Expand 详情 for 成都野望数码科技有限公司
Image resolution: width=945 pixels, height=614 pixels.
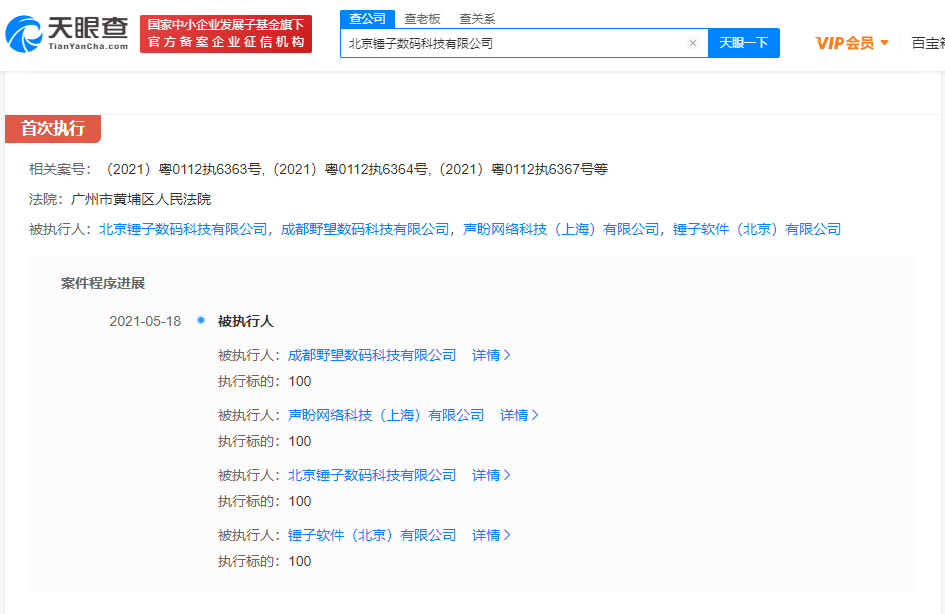click(x=491, y=355)
